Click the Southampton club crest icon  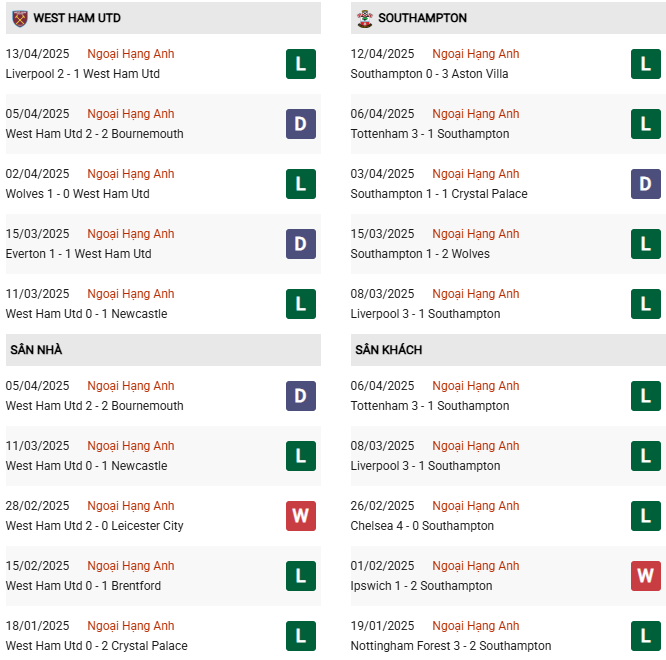point(365,18)
